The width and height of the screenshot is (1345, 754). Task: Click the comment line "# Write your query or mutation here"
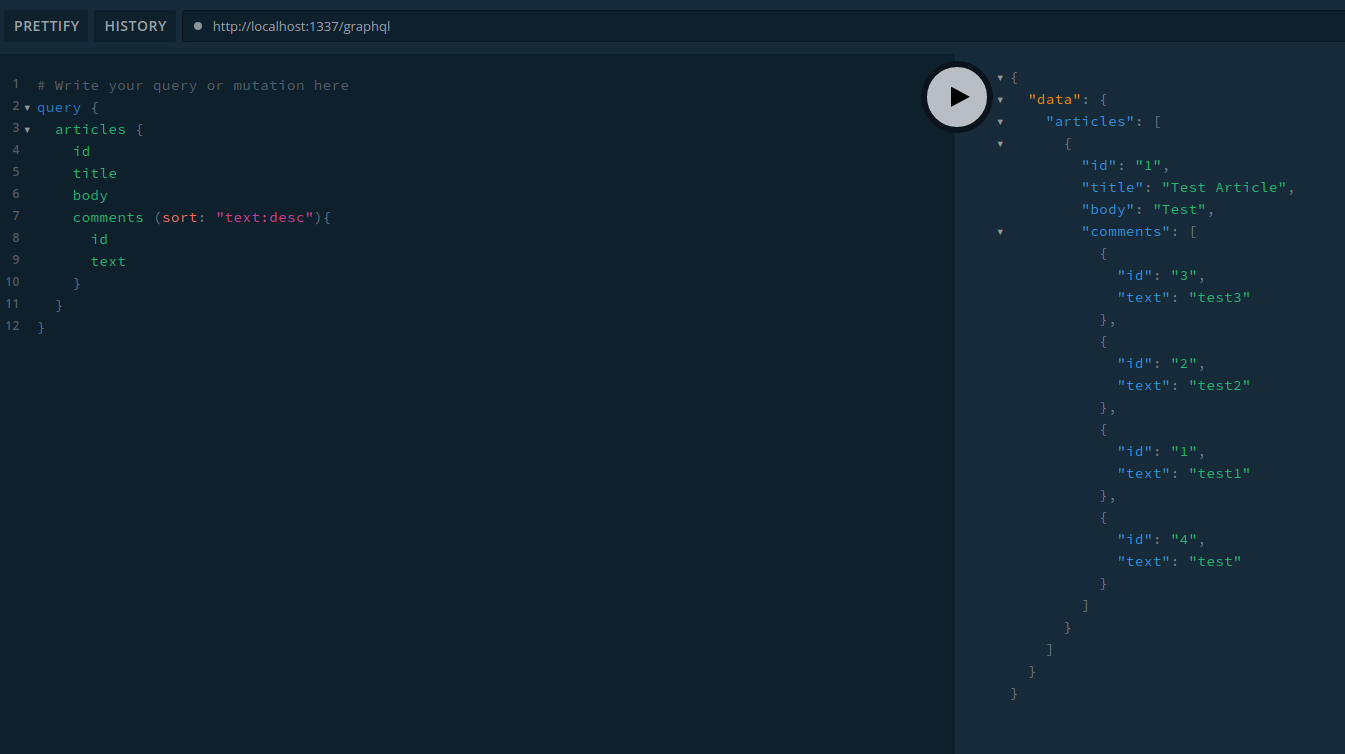click(x=193, y=85)
